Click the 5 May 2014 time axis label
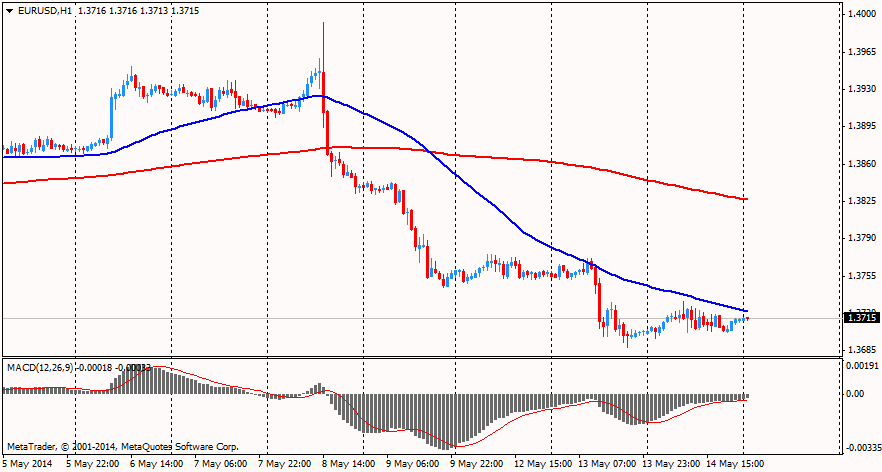This screenshot has width=882, height=472. coord(25,464)
